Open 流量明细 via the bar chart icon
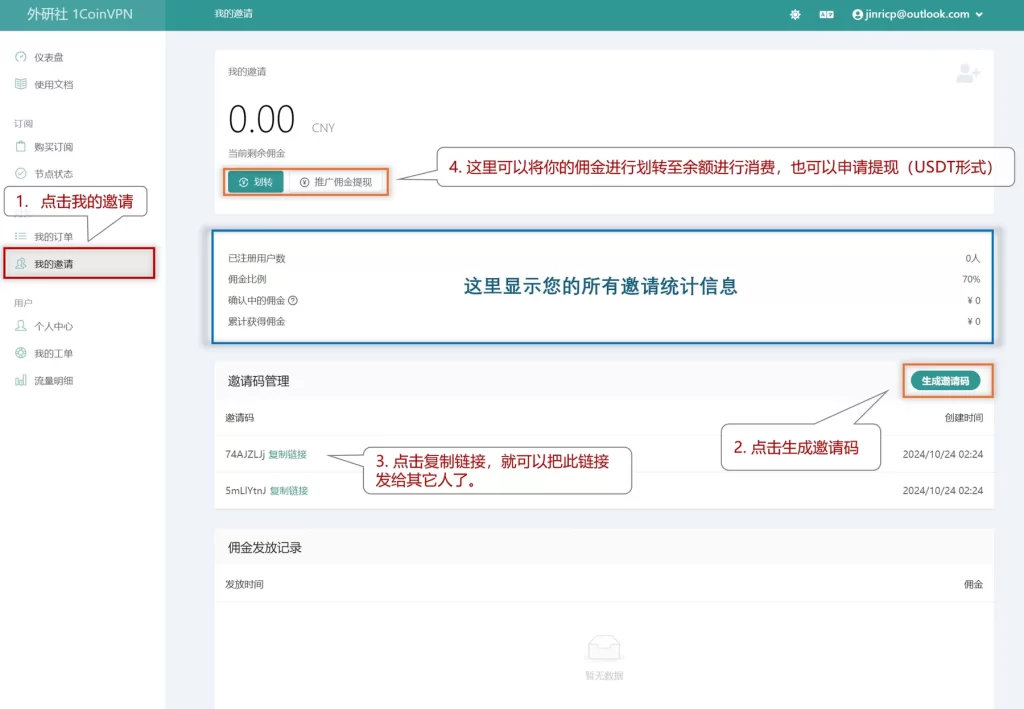The height and width of the screenshot is (709, 1024). tap(22, 380)
